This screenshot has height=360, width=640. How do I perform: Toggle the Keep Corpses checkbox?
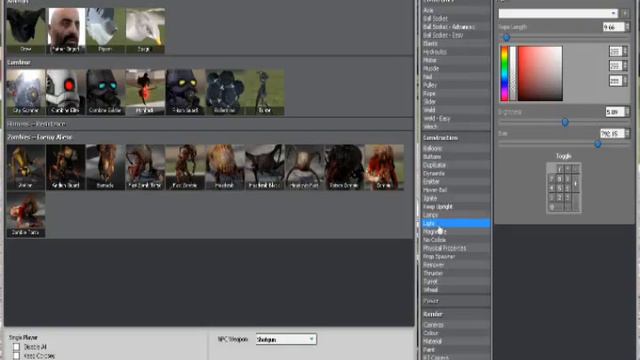(16, 356)
